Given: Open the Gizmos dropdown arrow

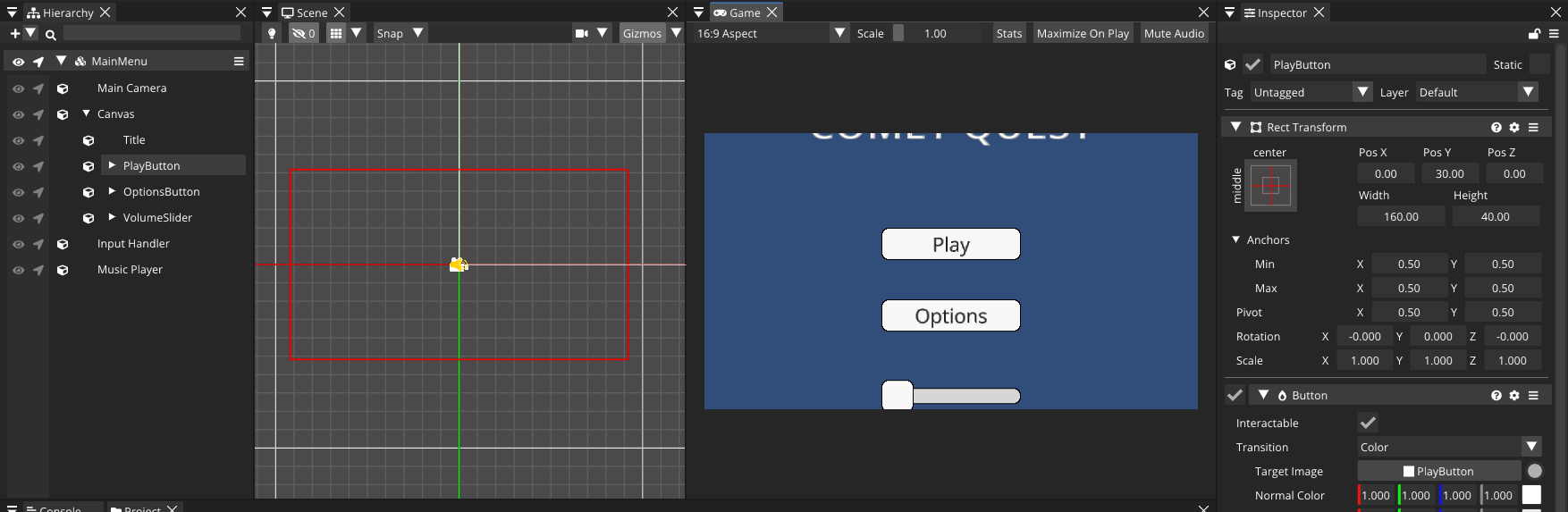Looking at the screenshot, I should click(676, 32).
